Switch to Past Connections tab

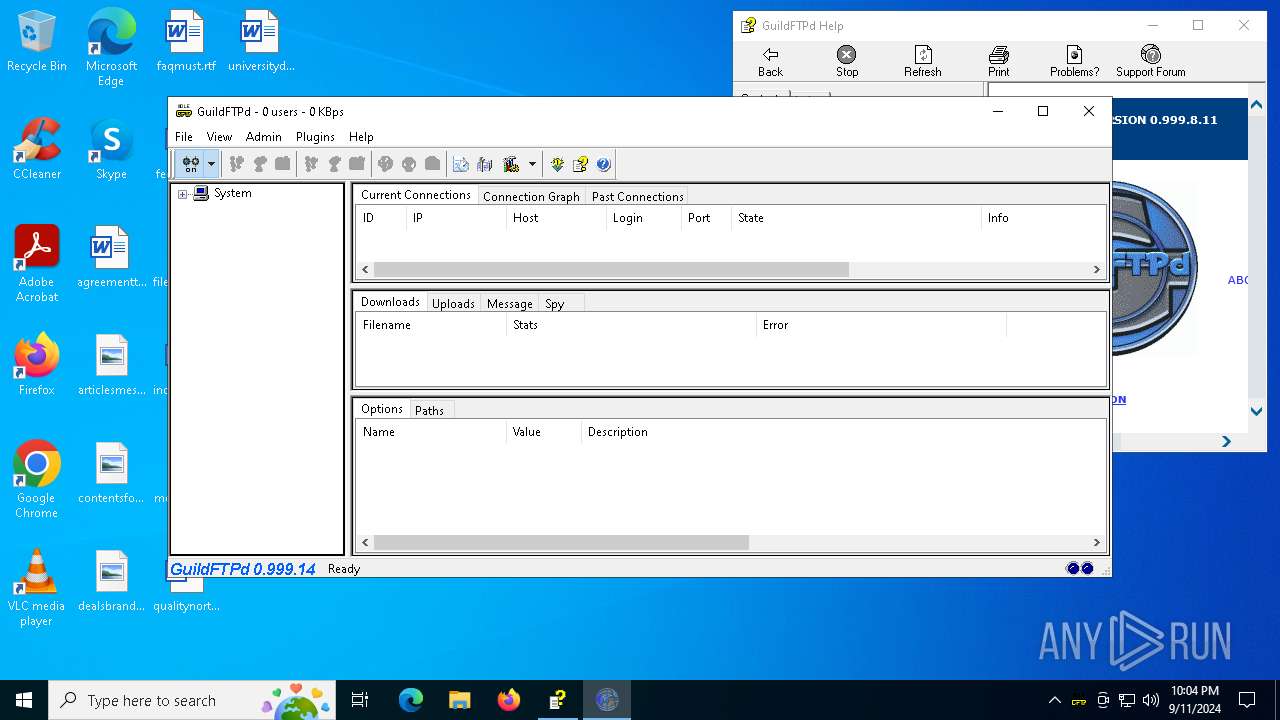[637, 197]
